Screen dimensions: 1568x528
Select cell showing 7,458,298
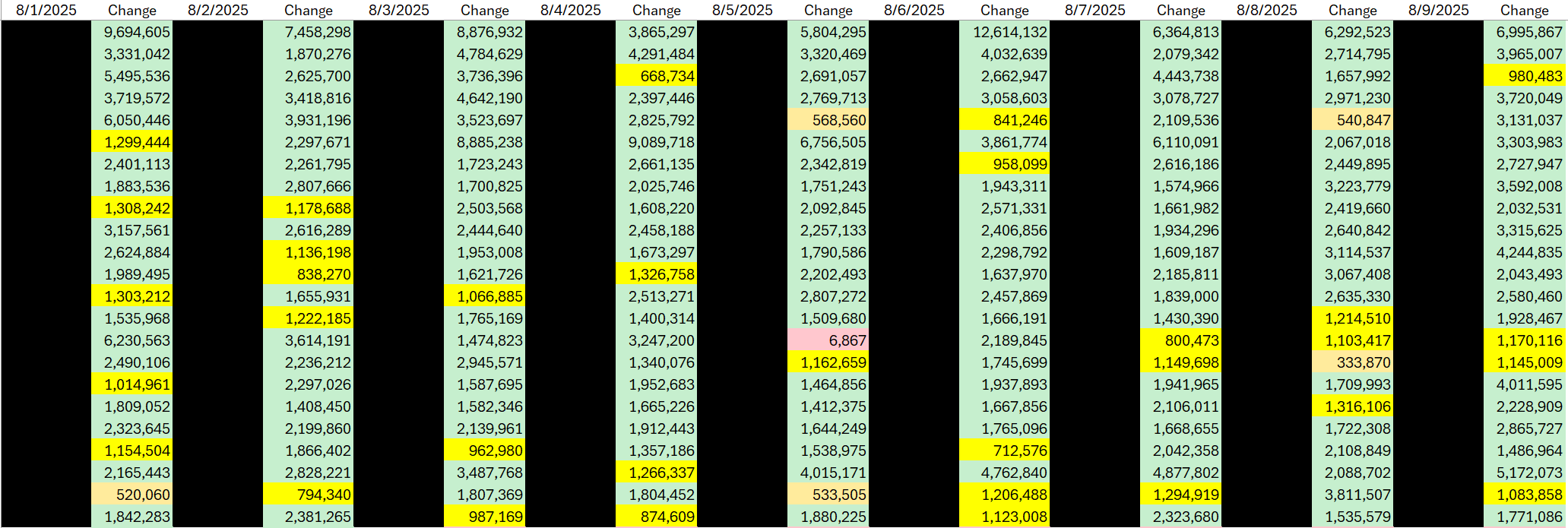tap(308, 32)
